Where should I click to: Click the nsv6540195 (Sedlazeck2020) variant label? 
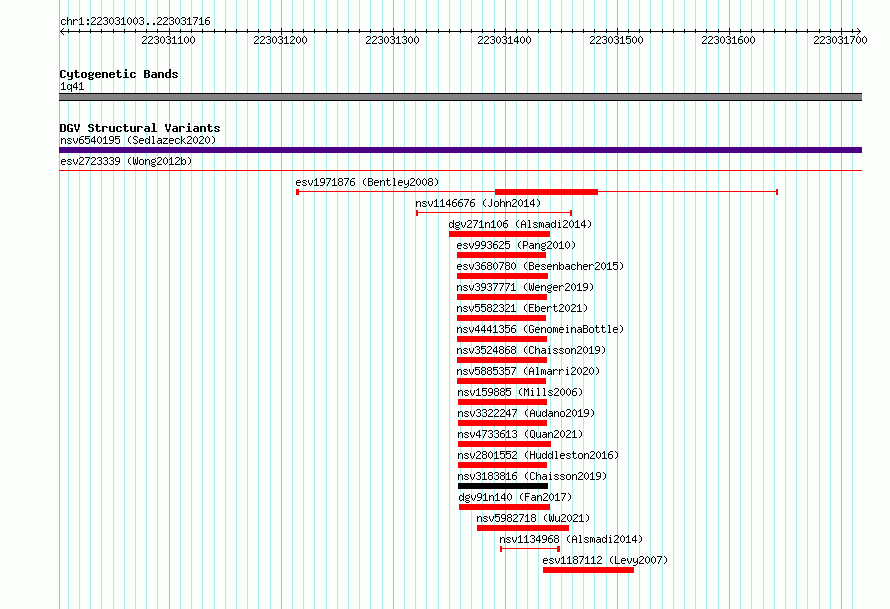click(138, 140)
